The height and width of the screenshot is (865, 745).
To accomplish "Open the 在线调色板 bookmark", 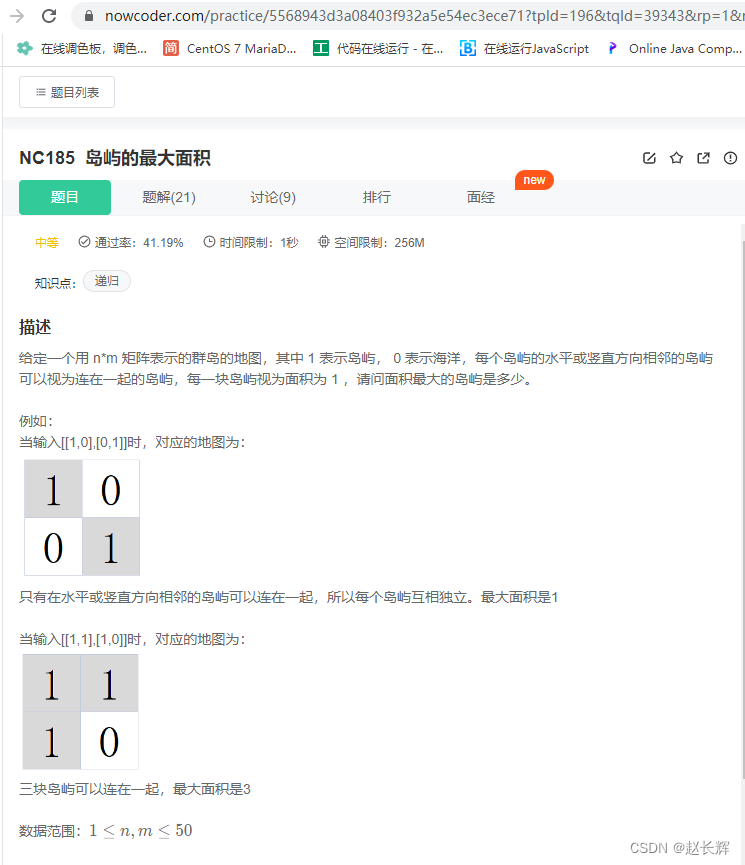I will 82,49.
